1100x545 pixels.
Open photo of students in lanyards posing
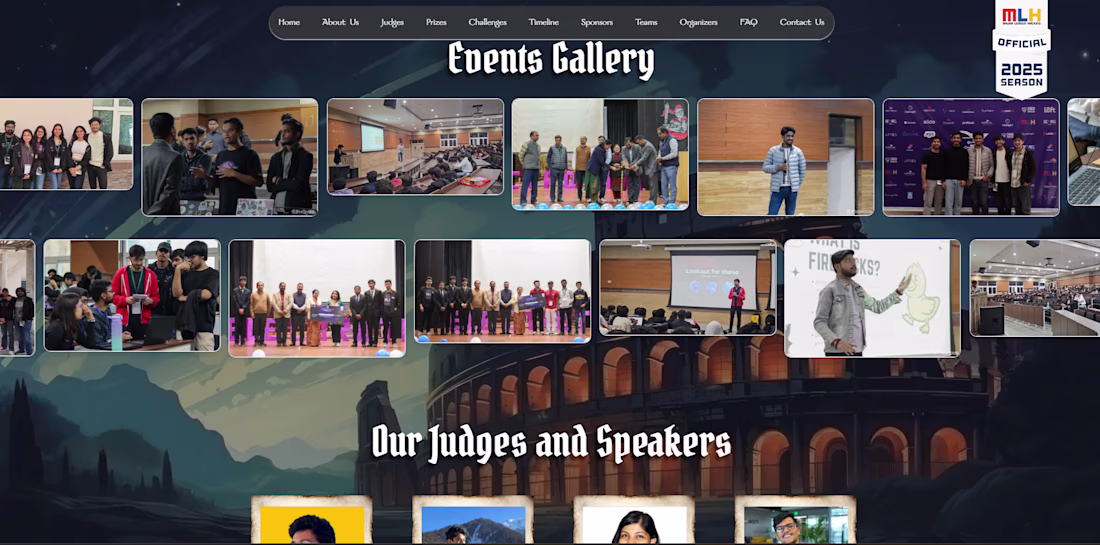coord(66,144)
